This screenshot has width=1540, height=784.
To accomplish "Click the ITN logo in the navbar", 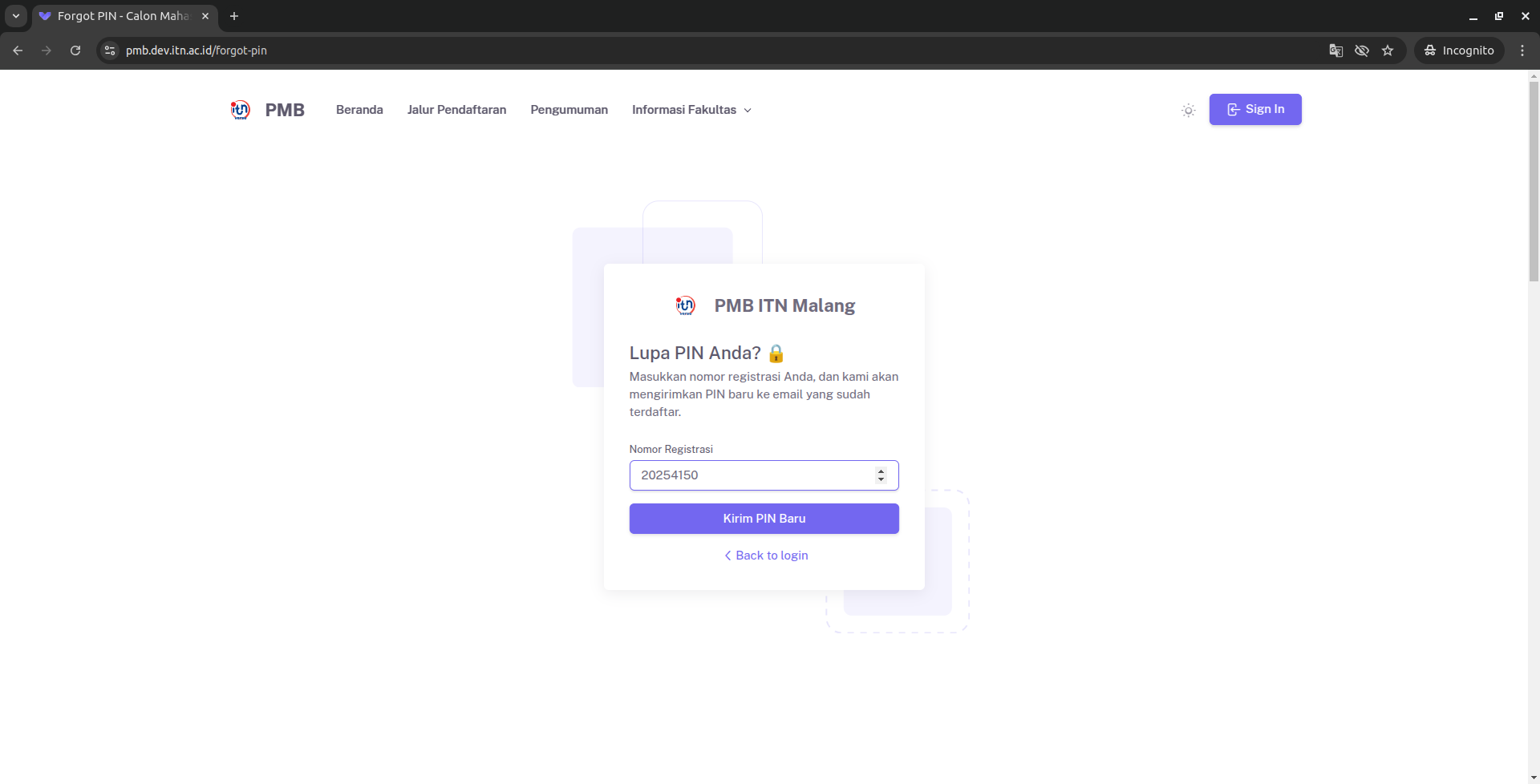I will pos(241,110).
